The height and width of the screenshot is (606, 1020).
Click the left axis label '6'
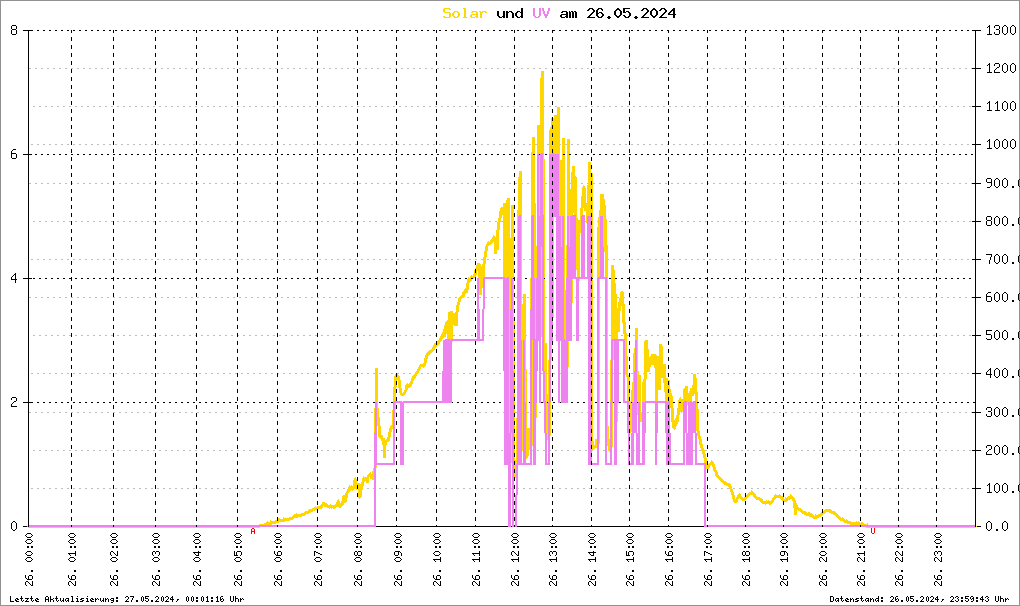[14, 155]
